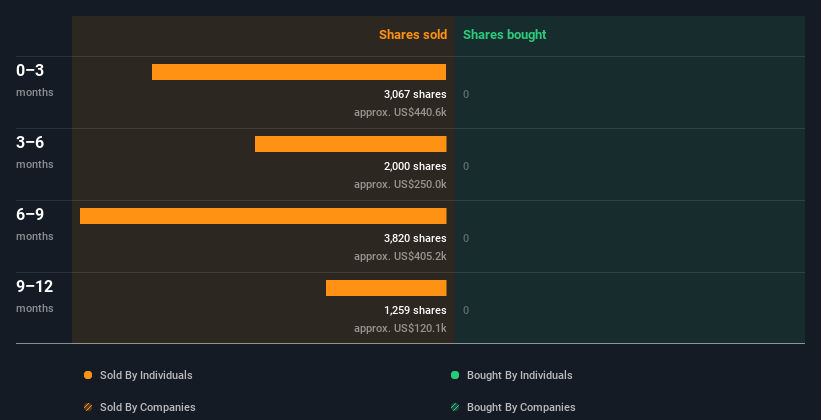
Task: Click the 3,820 shares value
Action: tap(415, 238)
